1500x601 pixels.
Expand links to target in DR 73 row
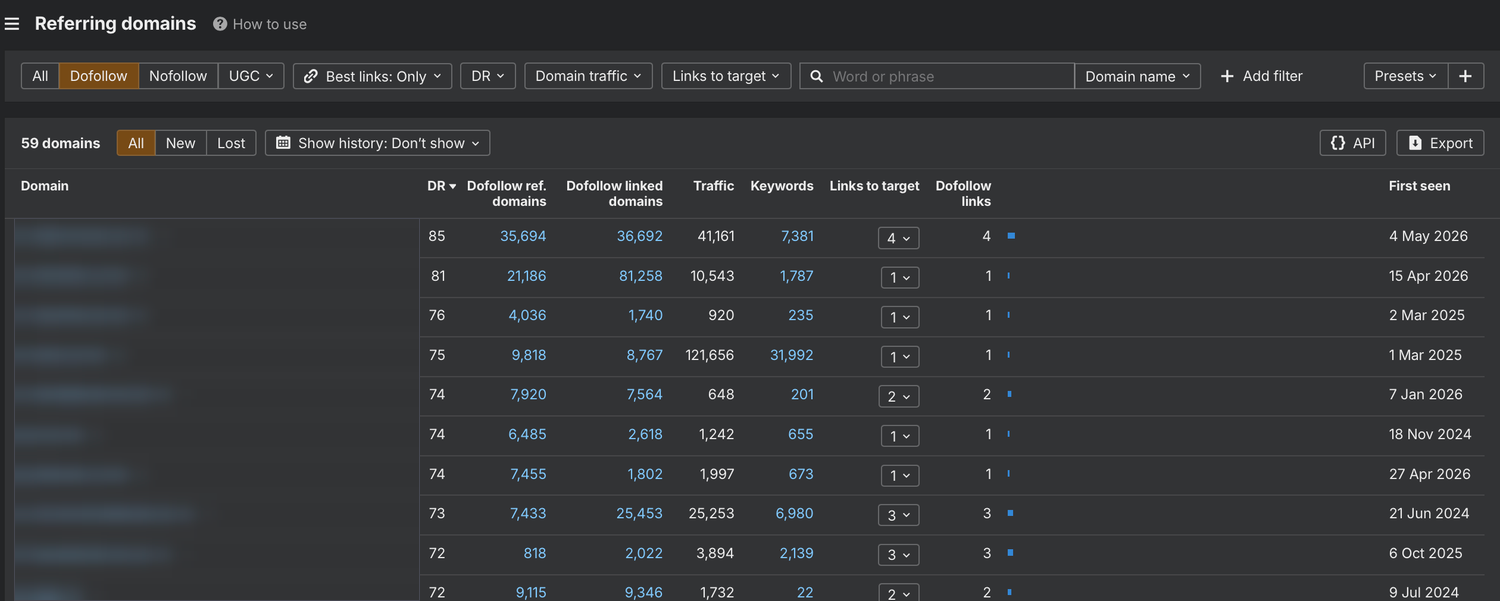tap(899, 515)
